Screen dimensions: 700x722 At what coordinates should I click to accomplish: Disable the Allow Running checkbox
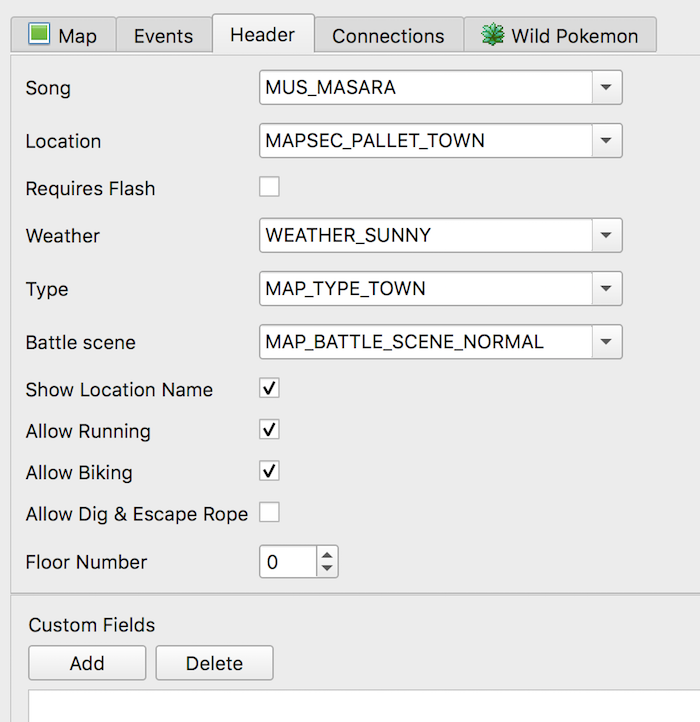[269, 430]
